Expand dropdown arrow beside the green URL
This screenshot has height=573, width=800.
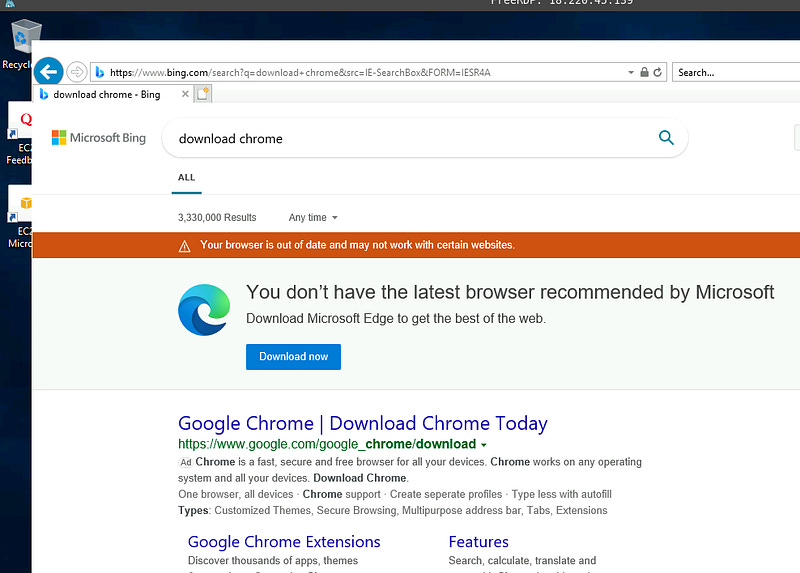(x=484, y=445)
